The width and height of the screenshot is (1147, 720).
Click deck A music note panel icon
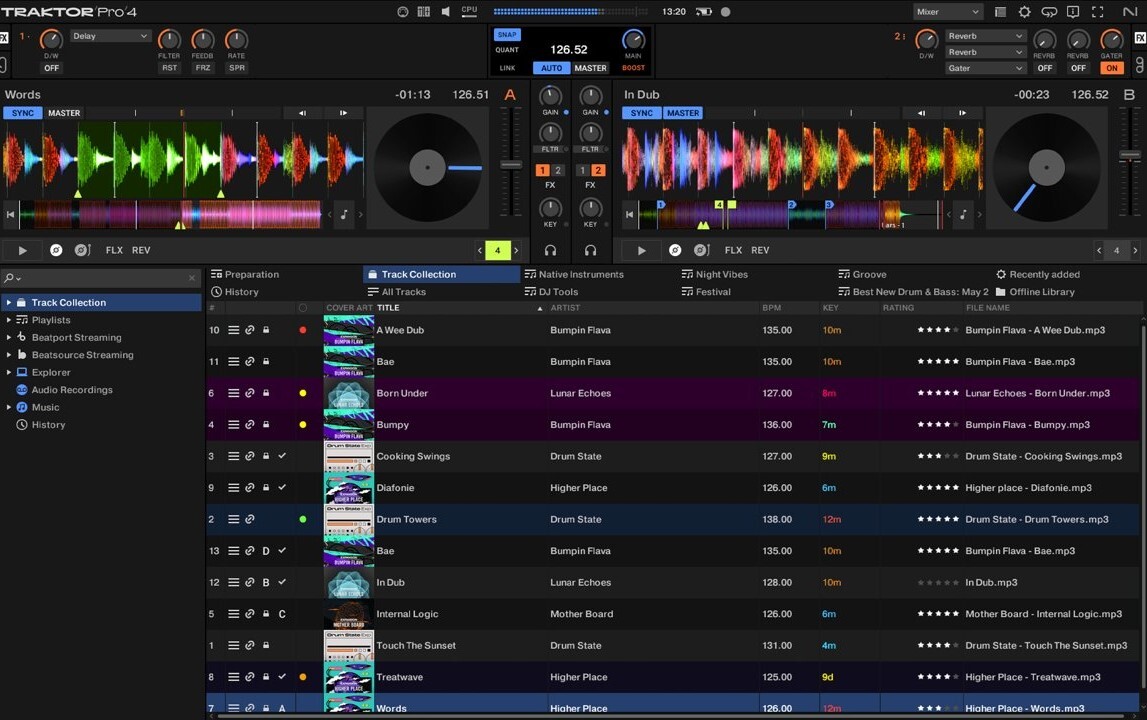point(344,214)
